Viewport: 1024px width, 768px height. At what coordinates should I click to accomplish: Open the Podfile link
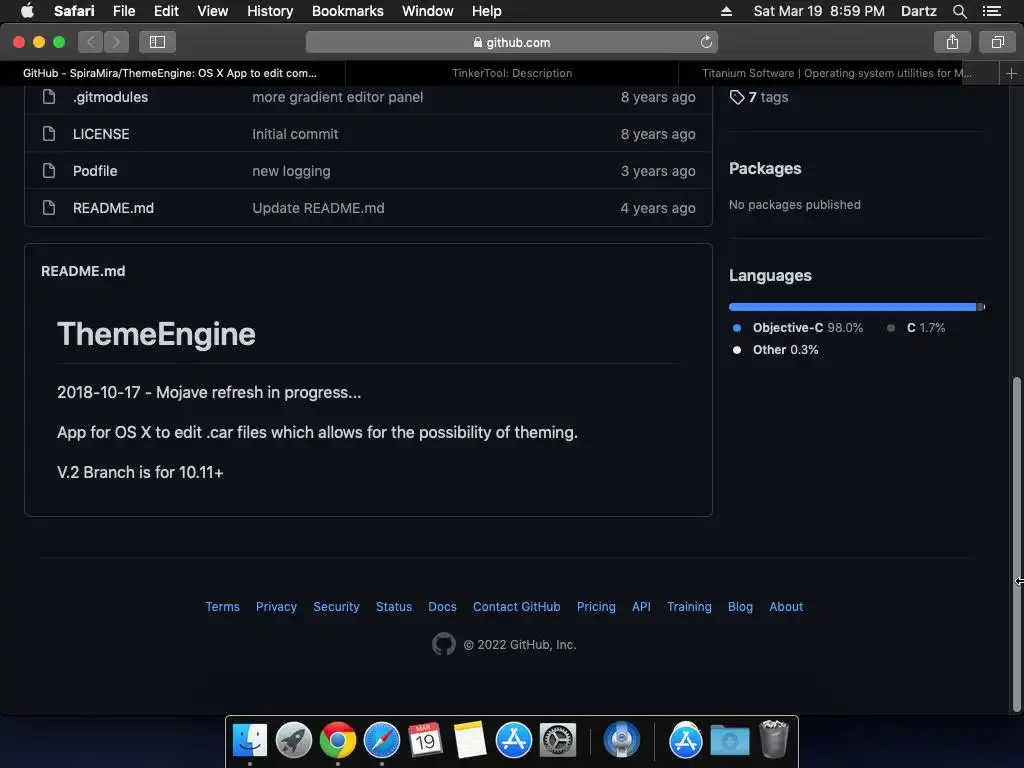95,171
